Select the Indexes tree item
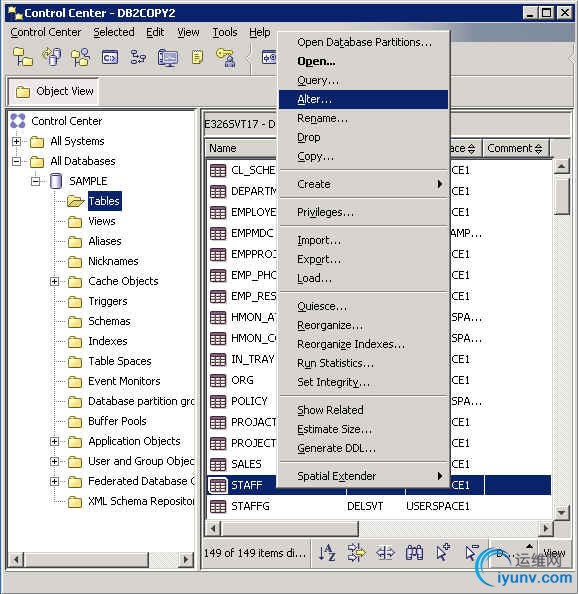 108,341
